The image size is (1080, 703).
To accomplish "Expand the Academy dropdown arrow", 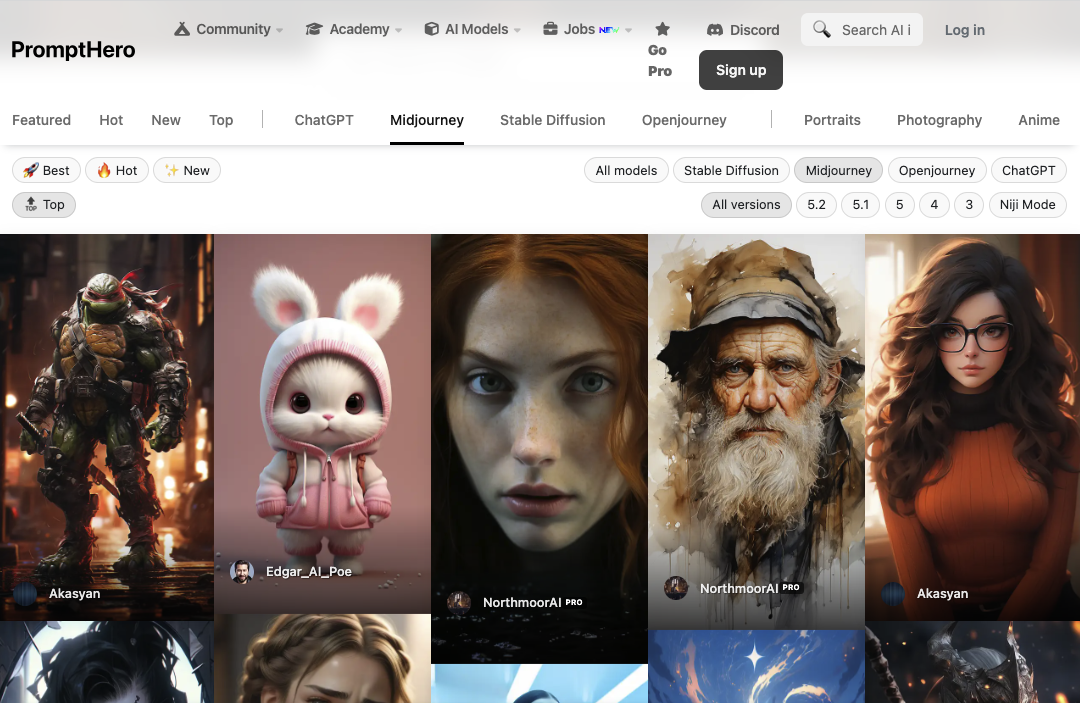I will tap(399, 30).
